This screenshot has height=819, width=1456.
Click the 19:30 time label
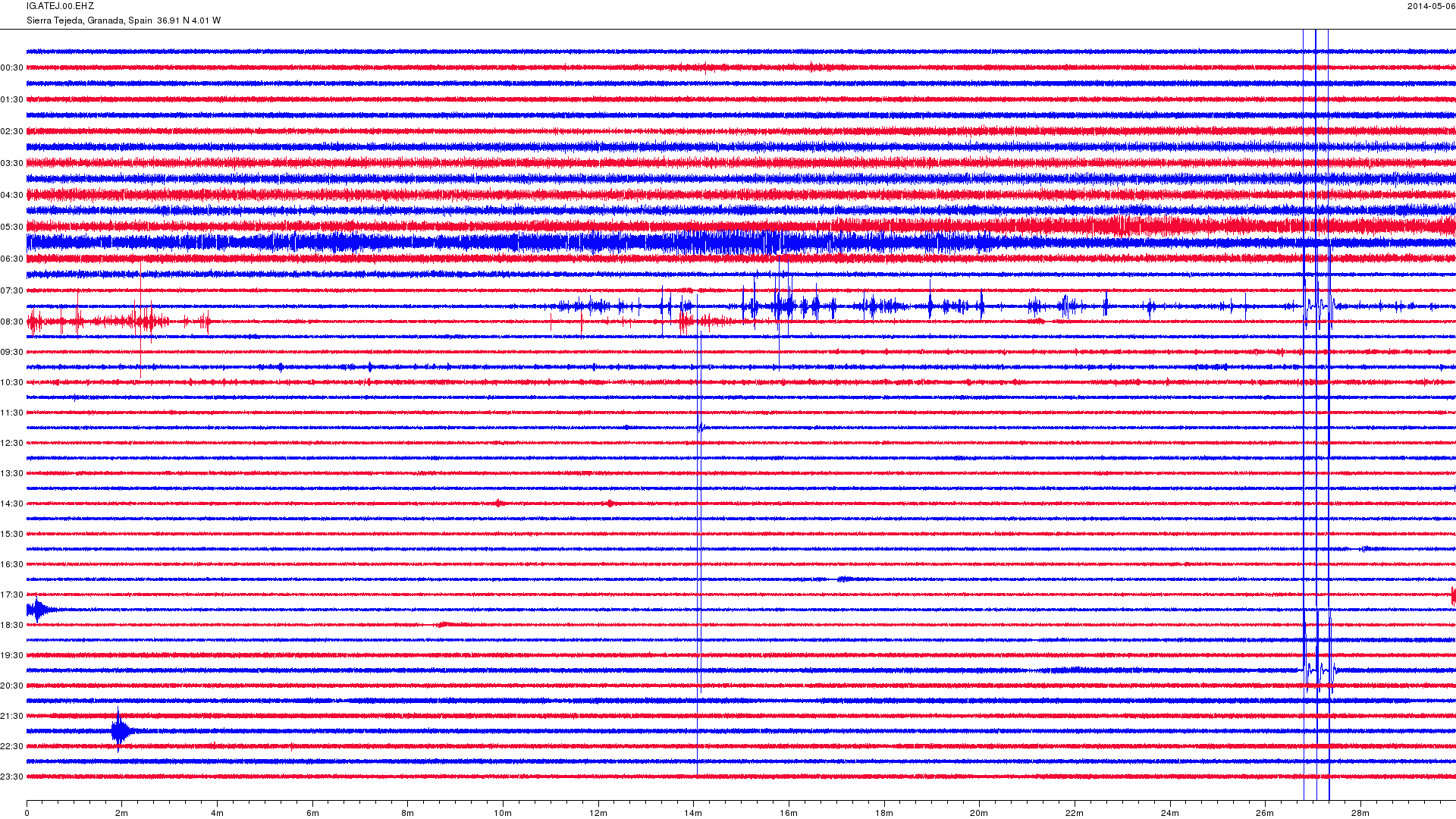[x=11, y=655]
